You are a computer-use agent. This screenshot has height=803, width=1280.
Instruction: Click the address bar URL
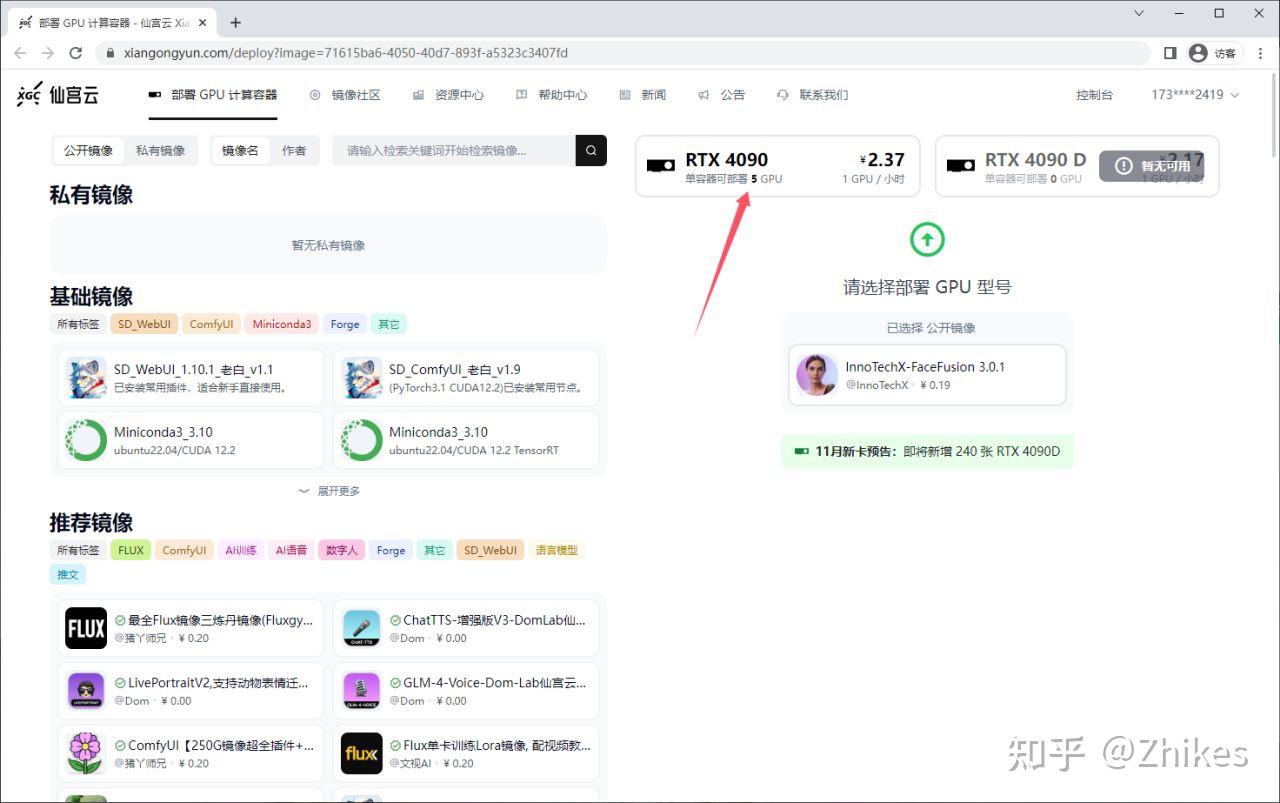click(346, 53)
